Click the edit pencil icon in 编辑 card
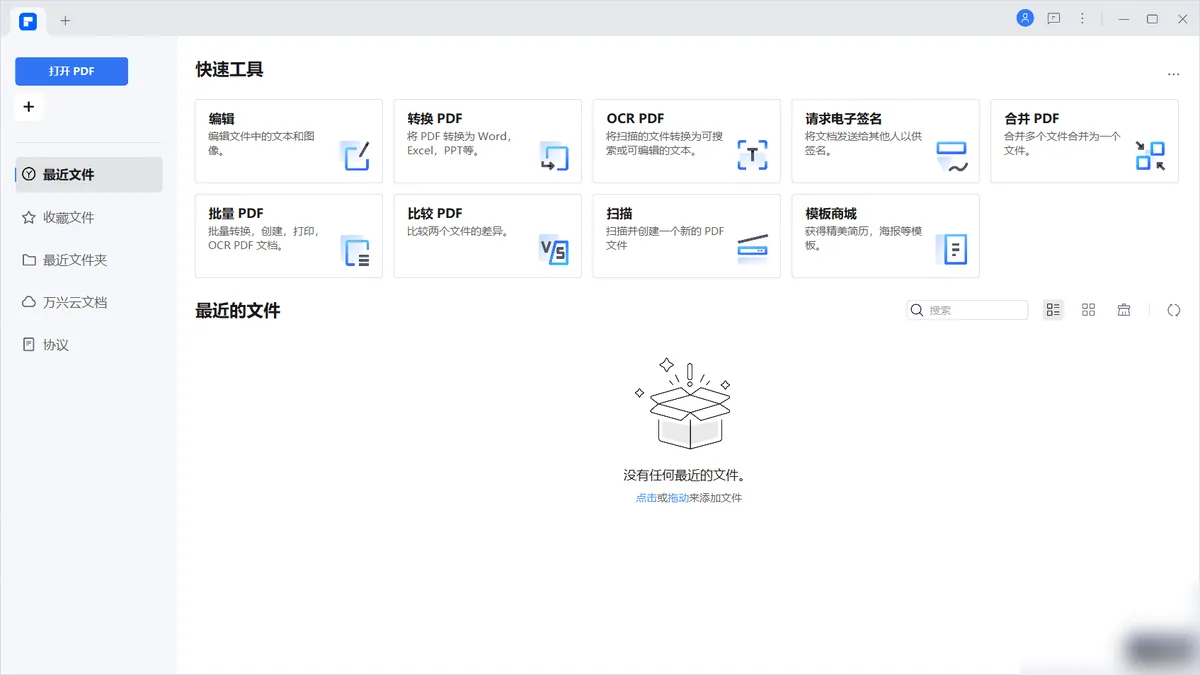1200x675 pixels. tap(356, 155)
